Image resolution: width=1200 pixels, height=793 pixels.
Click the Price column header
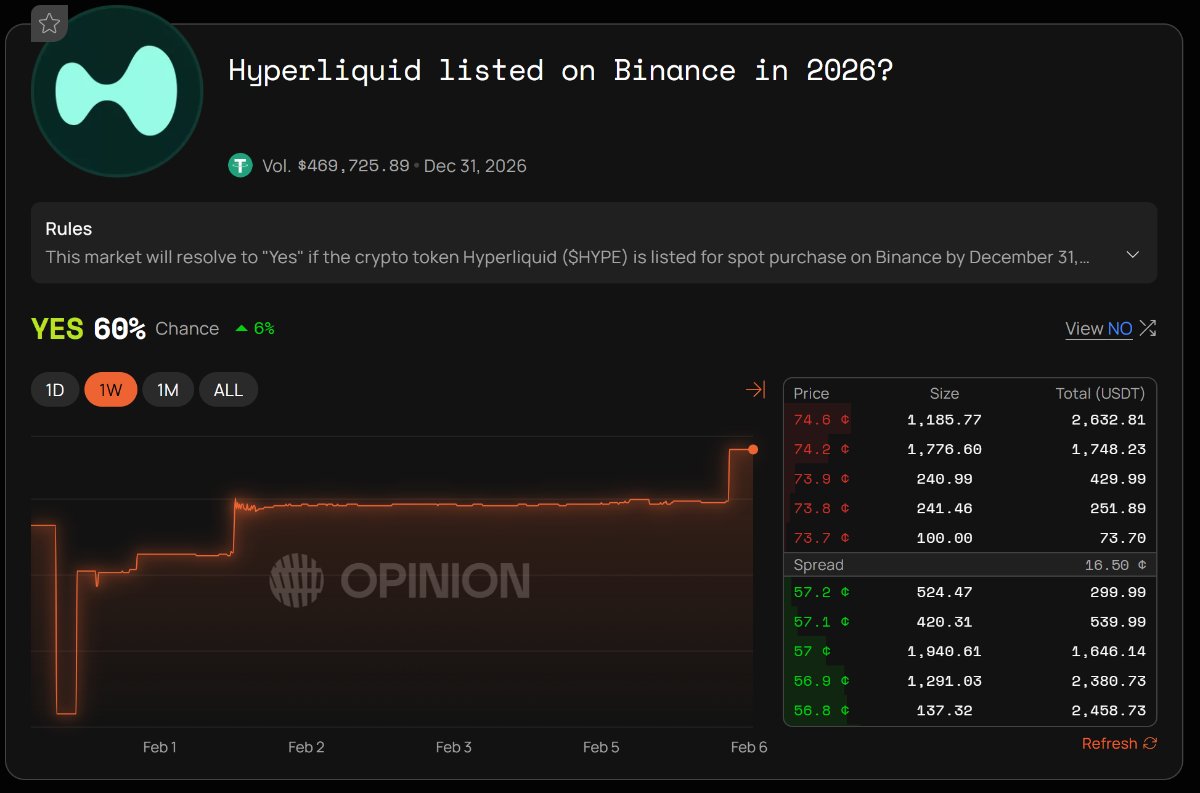[x=811, y=393]
